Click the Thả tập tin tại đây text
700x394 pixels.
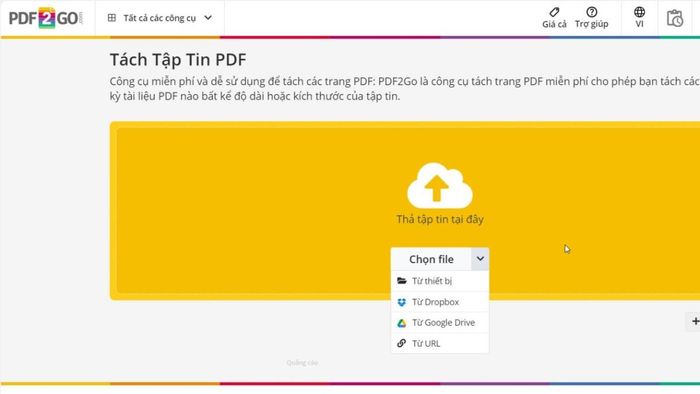click(440, 219)
